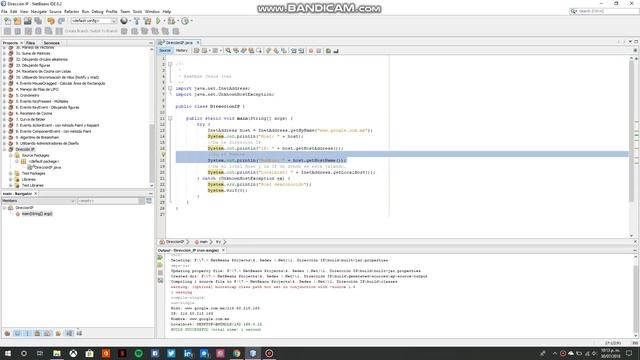The width and height of the screenshot is (640, 360).
Task: Toggle the fourth Navigator filter button
Action: [x=38, y=333]
